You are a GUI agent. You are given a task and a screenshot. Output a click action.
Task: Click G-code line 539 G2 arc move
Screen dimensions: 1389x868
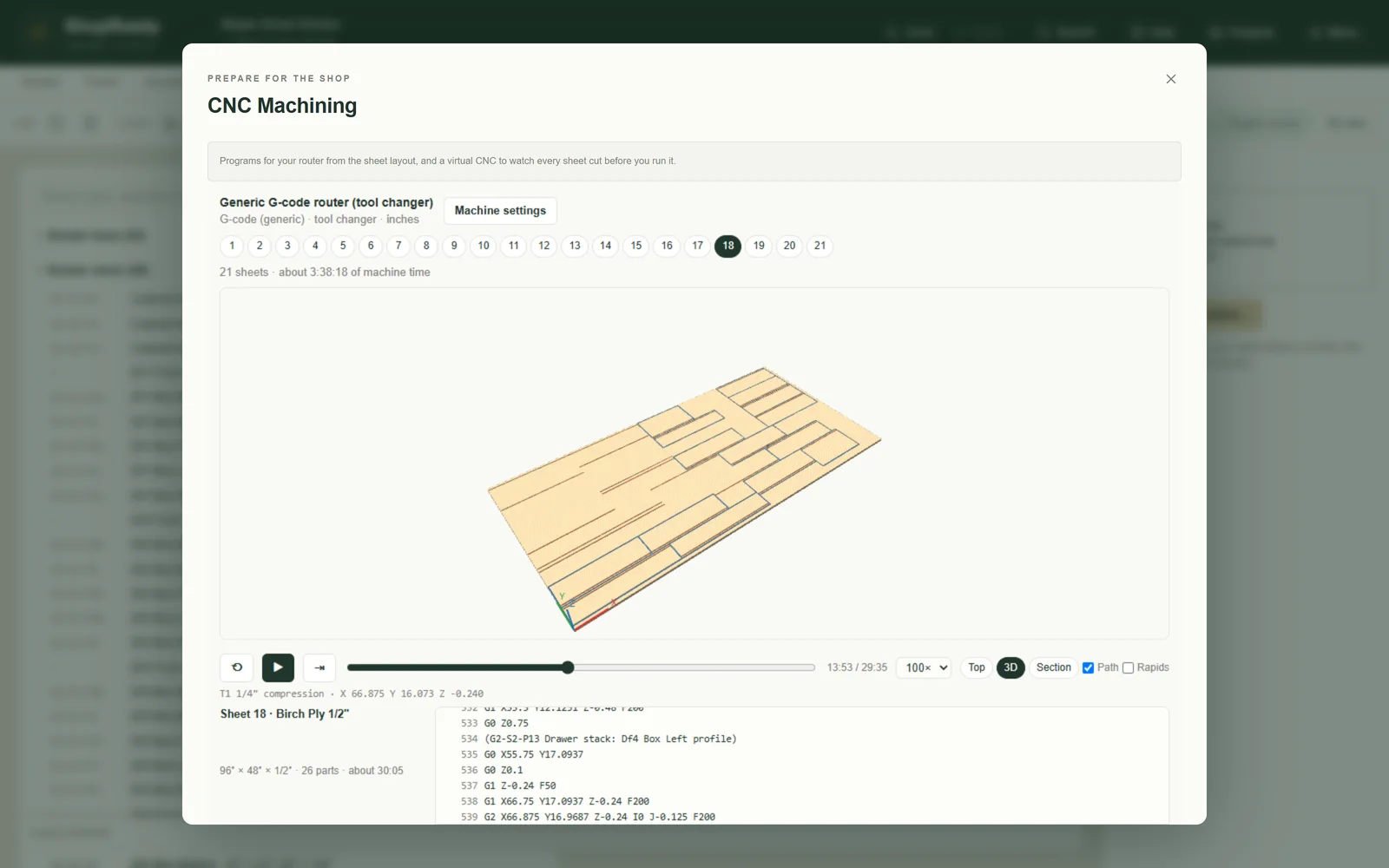(600, 817)
